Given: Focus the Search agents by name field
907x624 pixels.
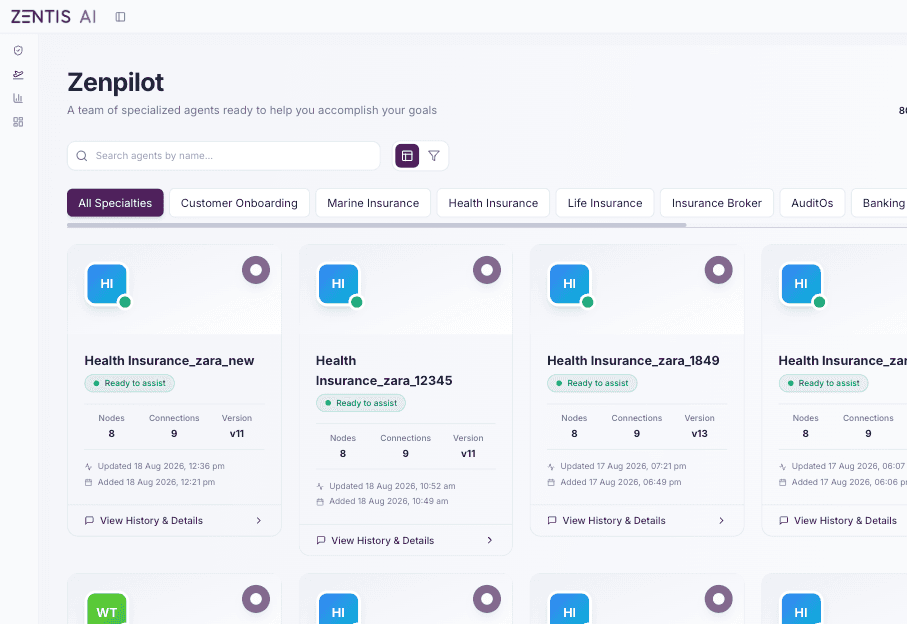Looking at the screenshot, I should click(224, 156).
